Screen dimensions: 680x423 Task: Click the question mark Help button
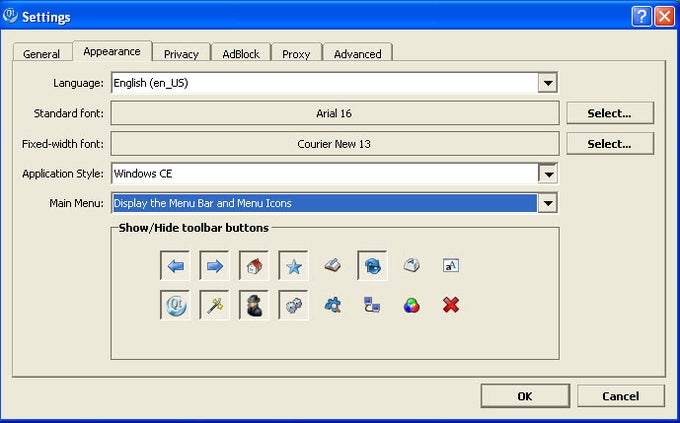click(642, 16)
